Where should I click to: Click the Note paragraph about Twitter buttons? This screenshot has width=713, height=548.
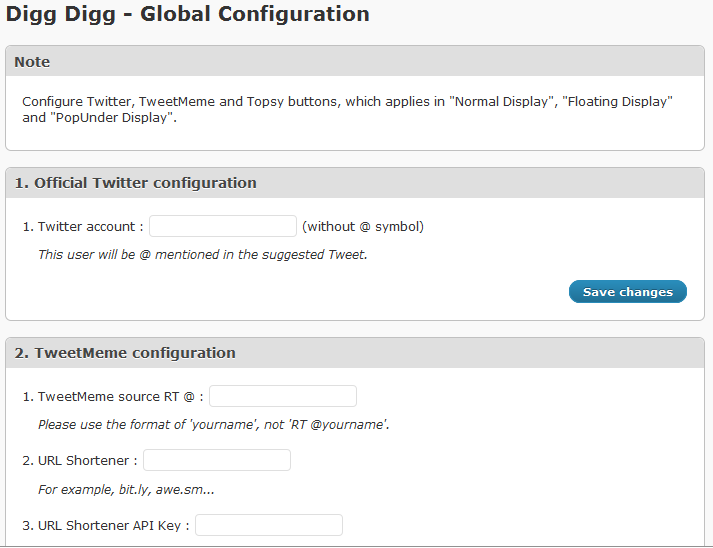pyautogui.click(x=347, y=110)
